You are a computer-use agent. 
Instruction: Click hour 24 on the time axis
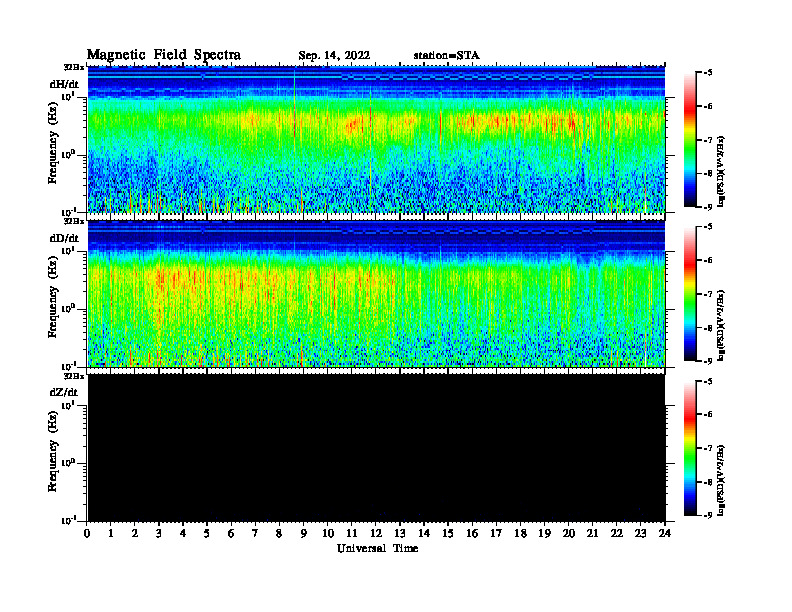pos(665,534)
